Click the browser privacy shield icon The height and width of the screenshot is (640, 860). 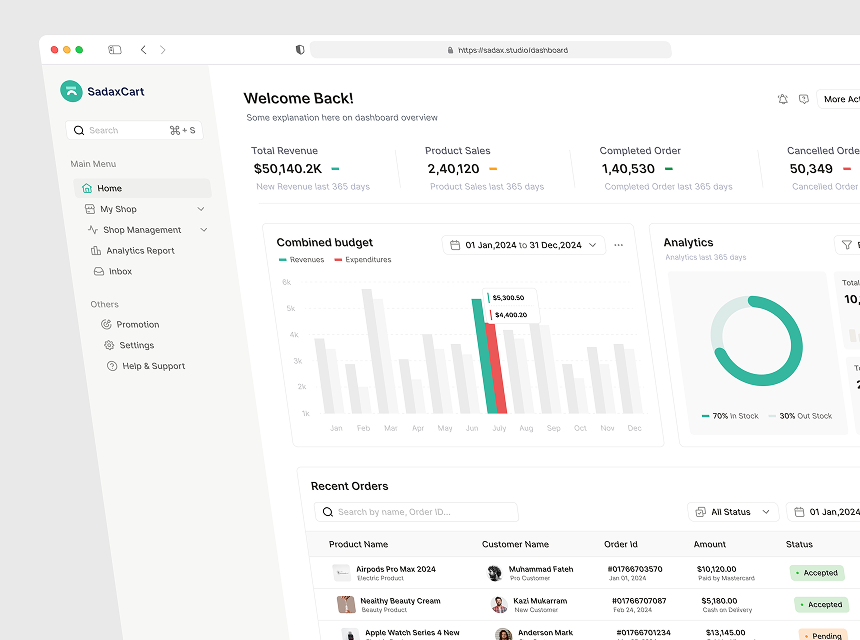click(x=300, y=50)
